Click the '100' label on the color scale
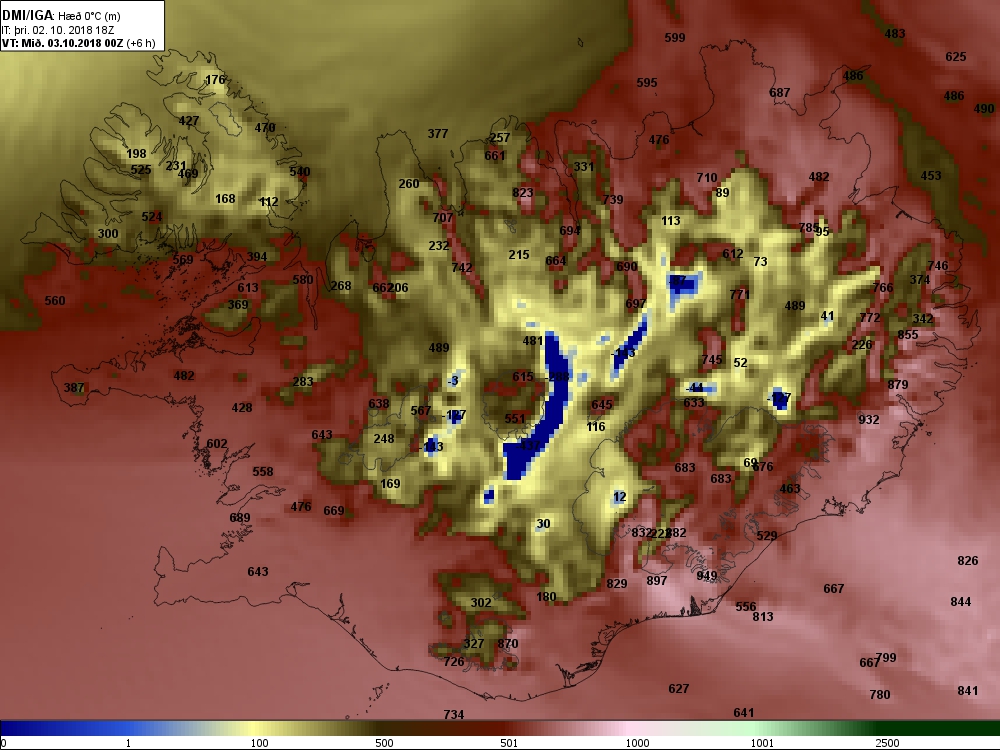Viewport: 1000px width, 750px height. (x=260, y=743)
